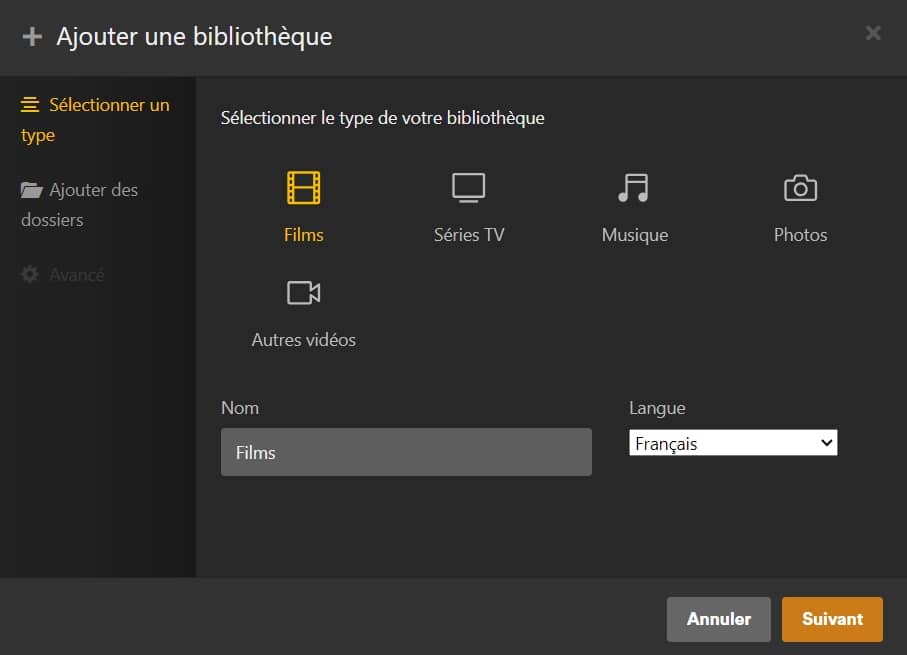This screenshot has width=907, height=655.
Task: Click the list icon beside Sélectionner un type
Action: coord(31,105)
